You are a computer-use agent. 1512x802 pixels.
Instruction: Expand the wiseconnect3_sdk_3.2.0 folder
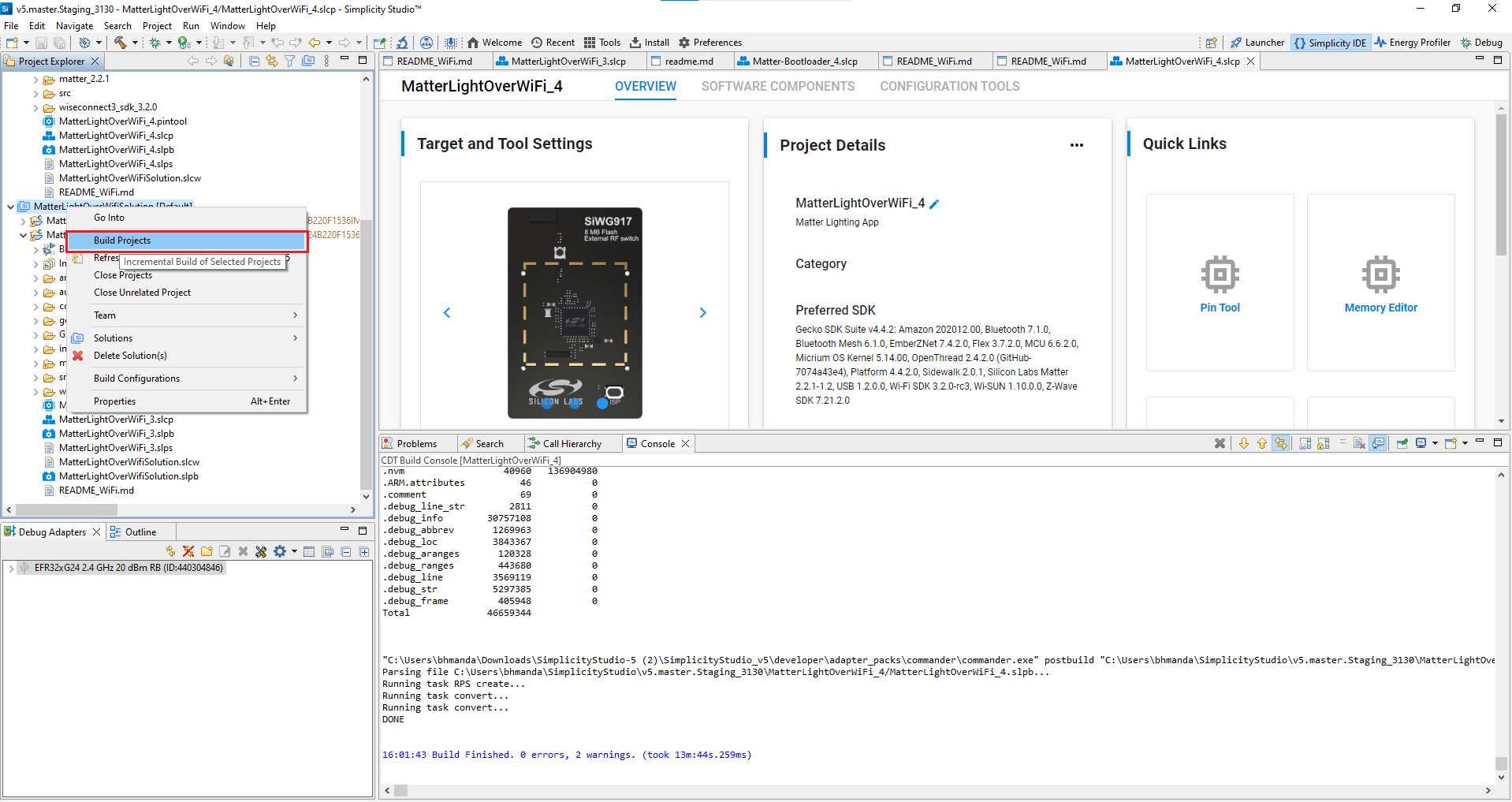pyautogui.click(x=36, y=108)
